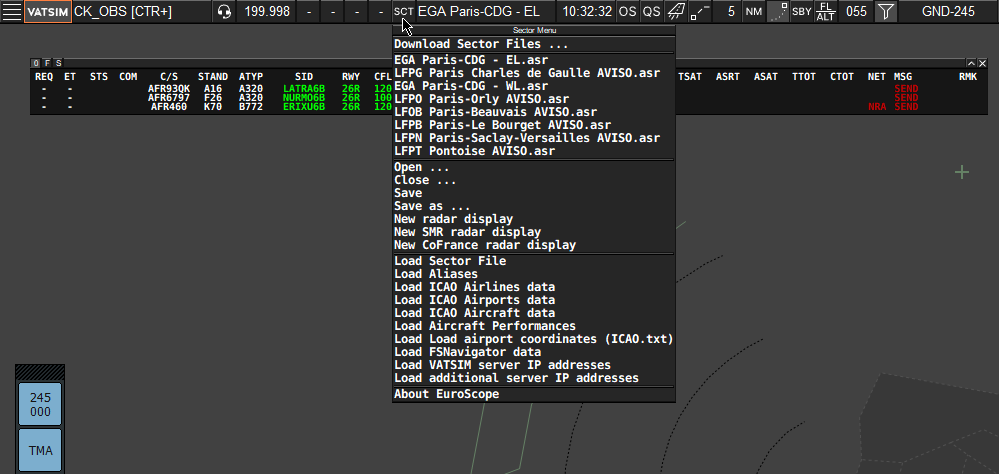Change the 5 range value
999x474 pixels.
point(727,11)
